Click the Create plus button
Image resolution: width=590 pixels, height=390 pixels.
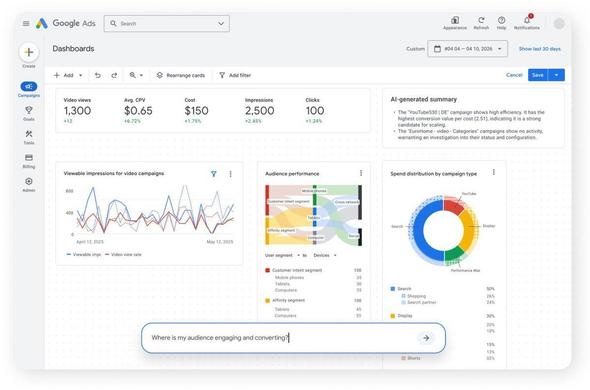(x=29, y=52)
